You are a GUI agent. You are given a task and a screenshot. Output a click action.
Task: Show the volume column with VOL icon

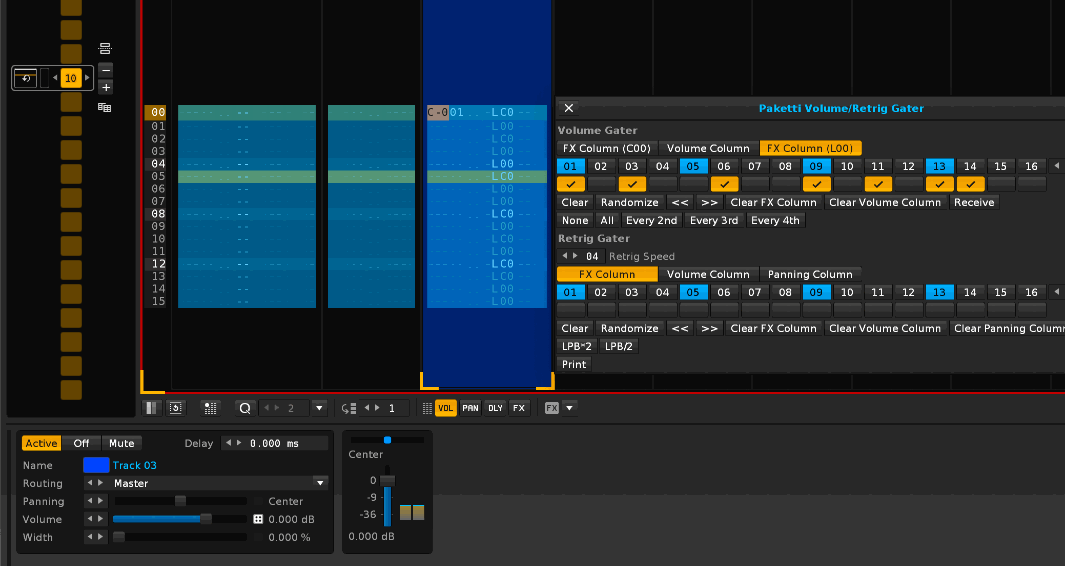click(x=446, y=408)
